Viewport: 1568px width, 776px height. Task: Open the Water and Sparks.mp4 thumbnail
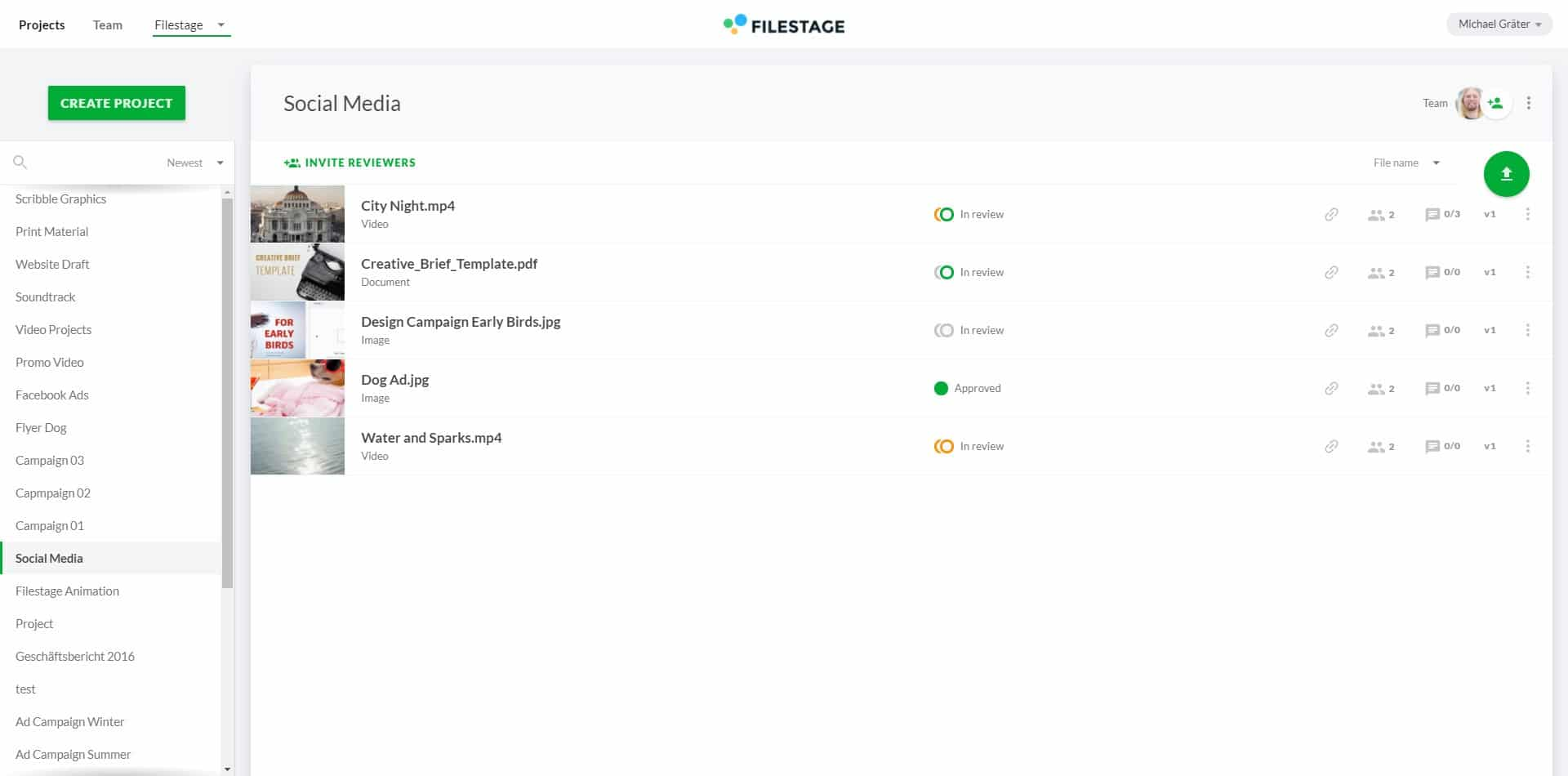[297, 446]
